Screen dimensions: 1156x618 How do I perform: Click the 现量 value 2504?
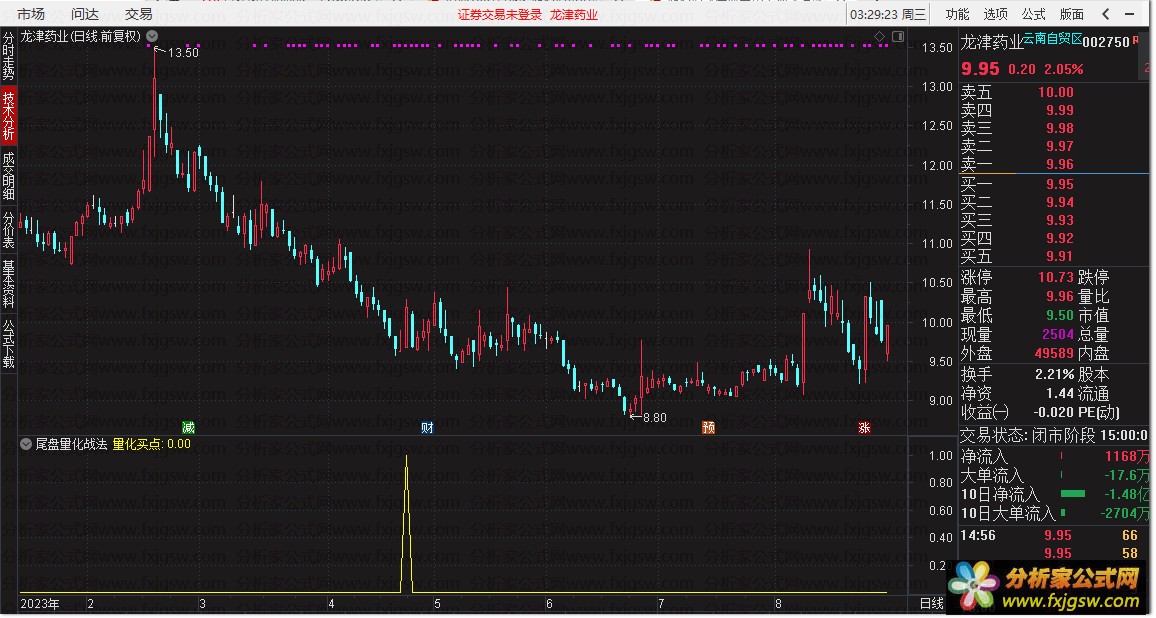[x=1058, y=334]
